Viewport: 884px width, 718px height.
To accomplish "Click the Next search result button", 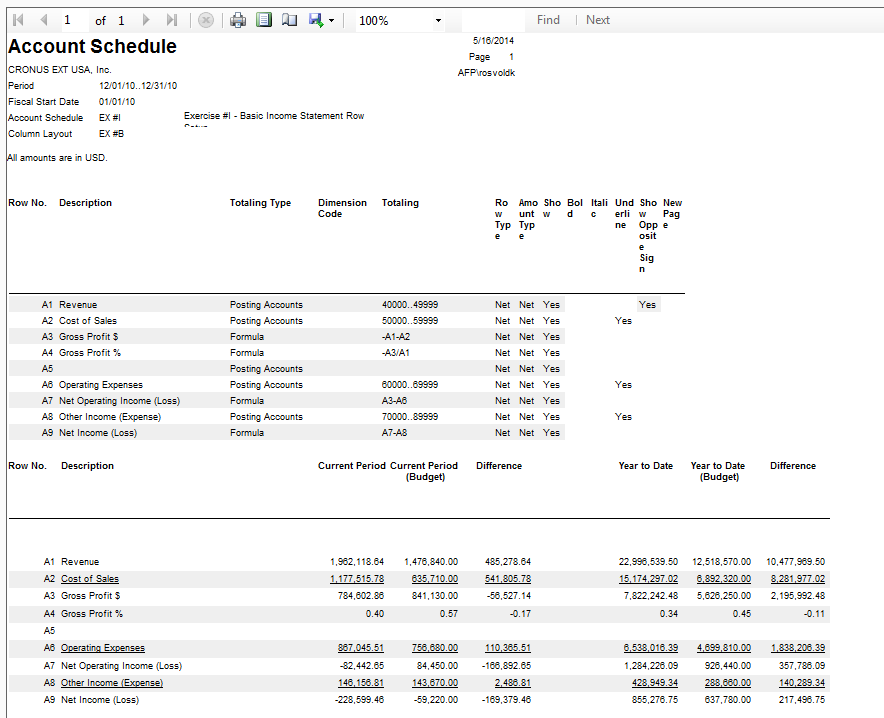I will [598, 20].
